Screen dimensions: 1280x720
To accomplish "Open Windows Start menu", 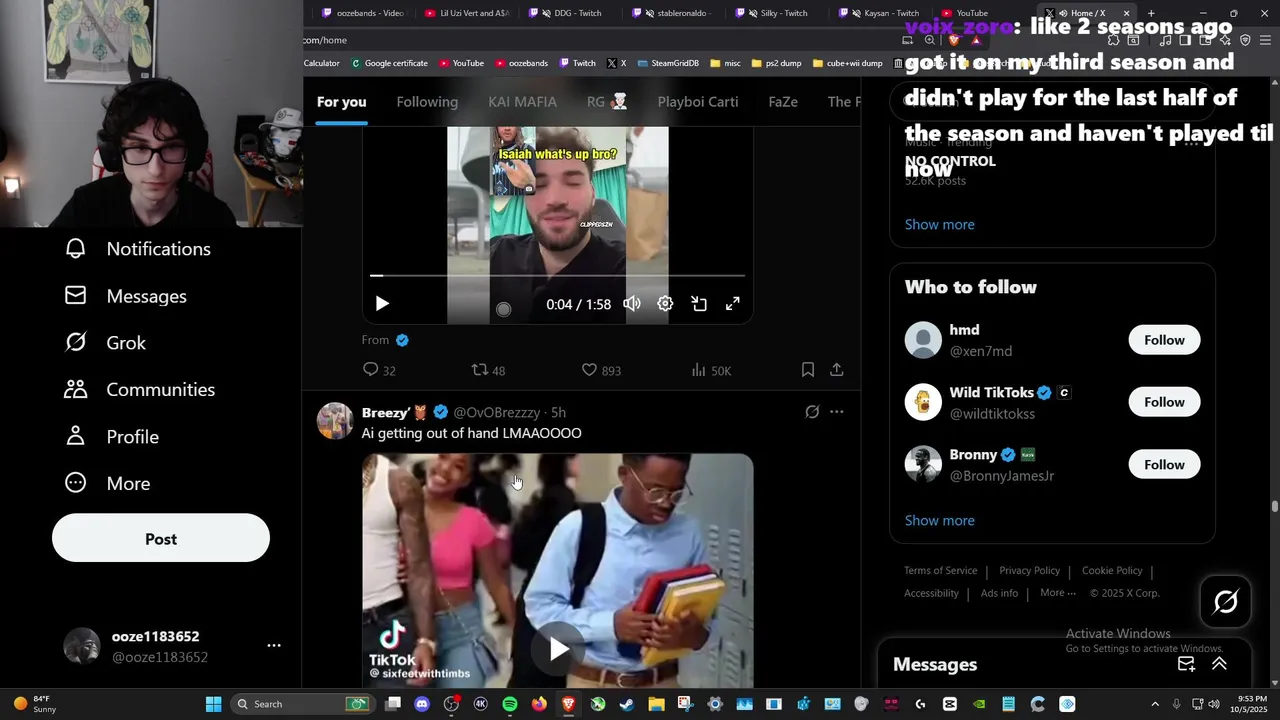I will pyautogui.click(x=213, y=704).
